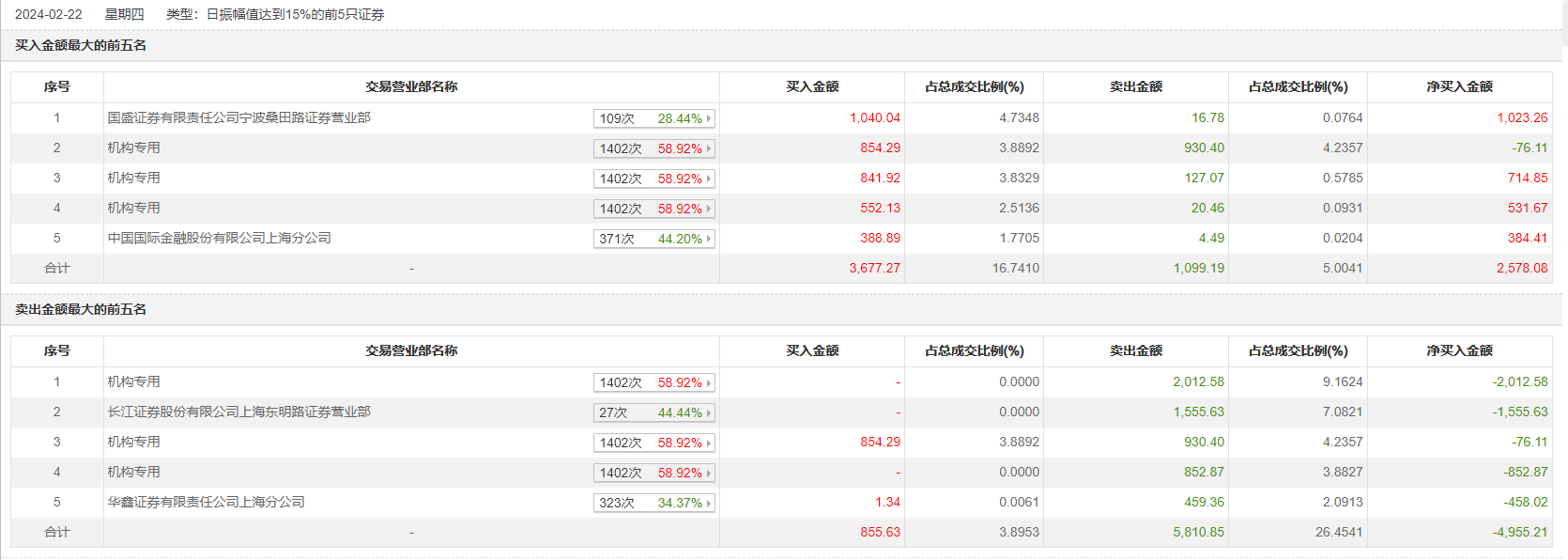Select the 1,040.04 buy amount cell
Screen dimensions: 1568x560
click(874, 117)
